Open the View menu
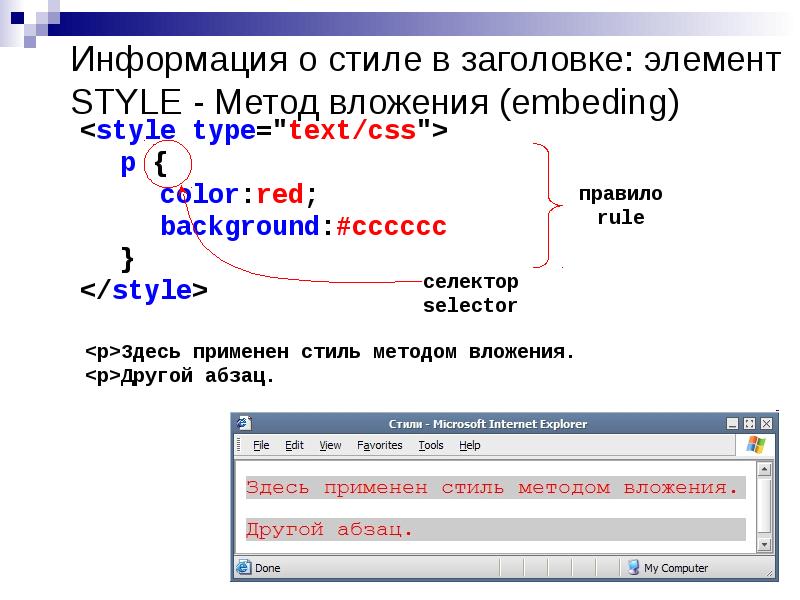The width and height of the screenshot is (800, 600). point(331,444)
